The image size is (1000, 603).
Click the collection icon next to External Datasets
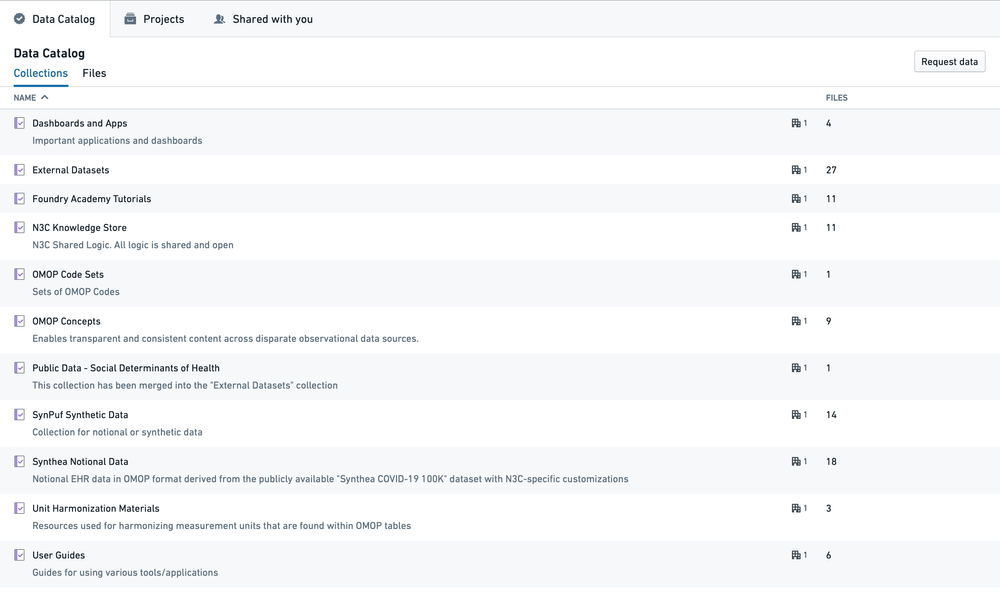20,170
